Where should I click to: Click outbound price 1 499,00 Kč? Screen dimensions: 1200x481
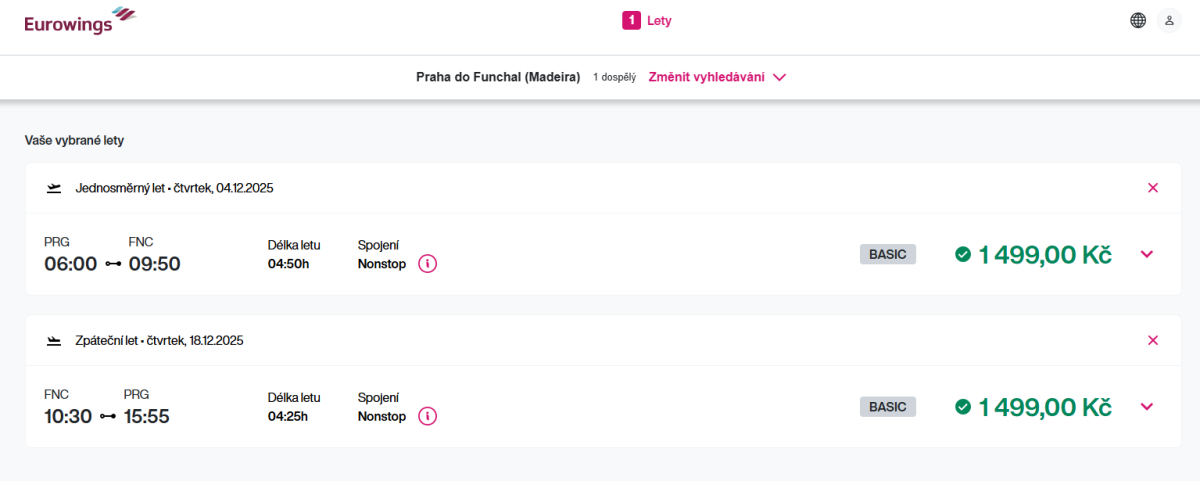1044,255
